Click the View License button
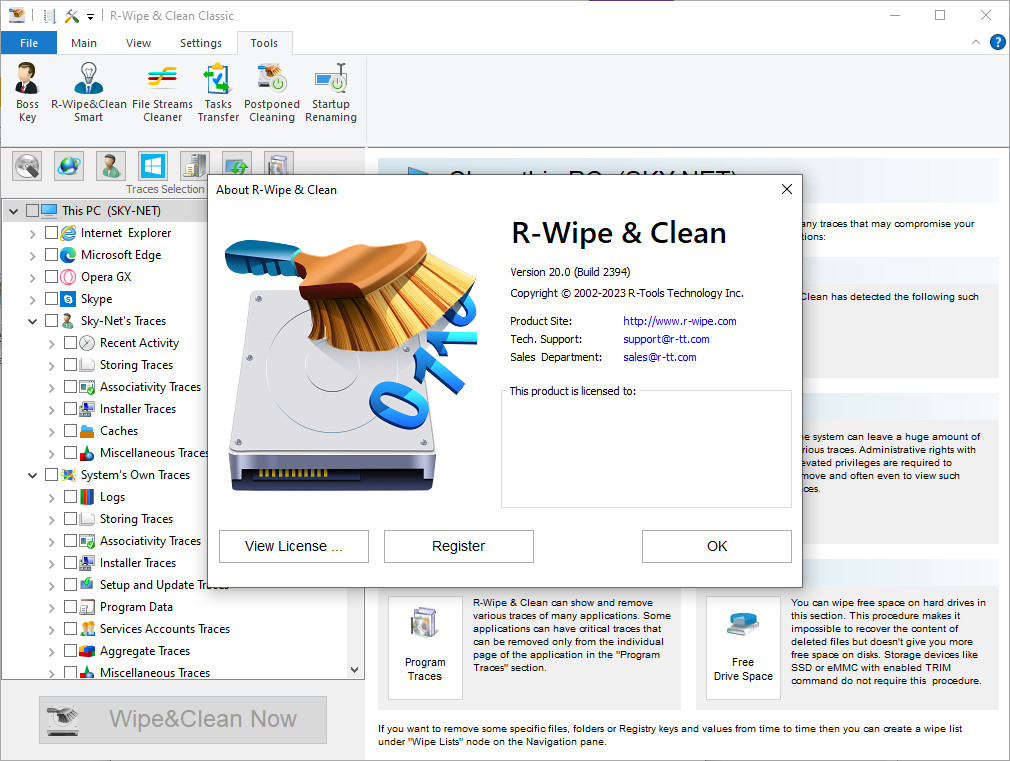Image resolution: width=1010 pixels, height=761 pixels. (x=294, y=546)
